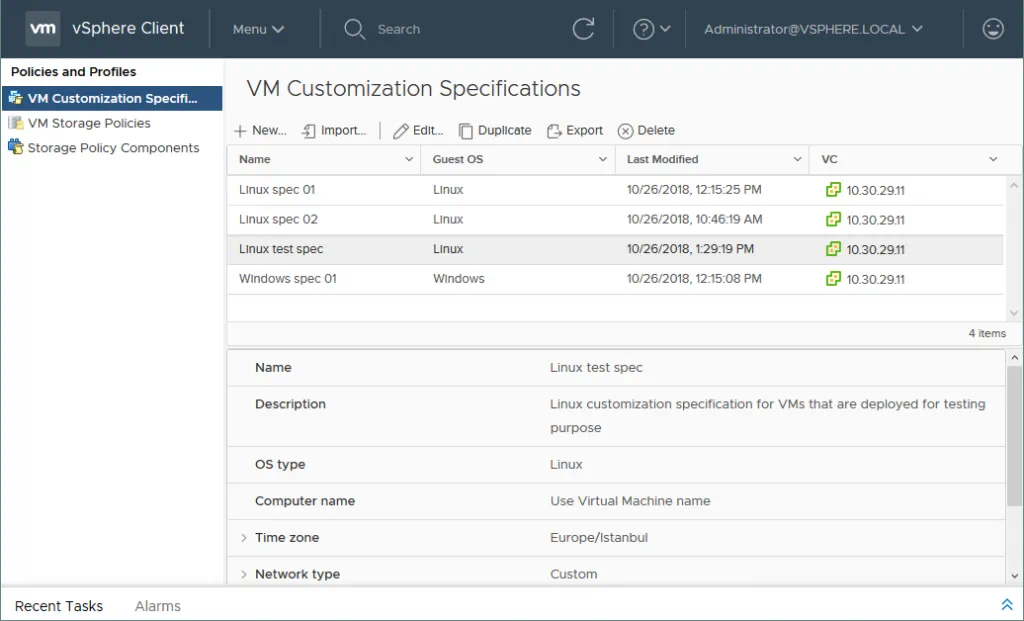This screenshot has width=1024, height=621.
Task: Click the smiley feedback icon
Action: (993, 29)
